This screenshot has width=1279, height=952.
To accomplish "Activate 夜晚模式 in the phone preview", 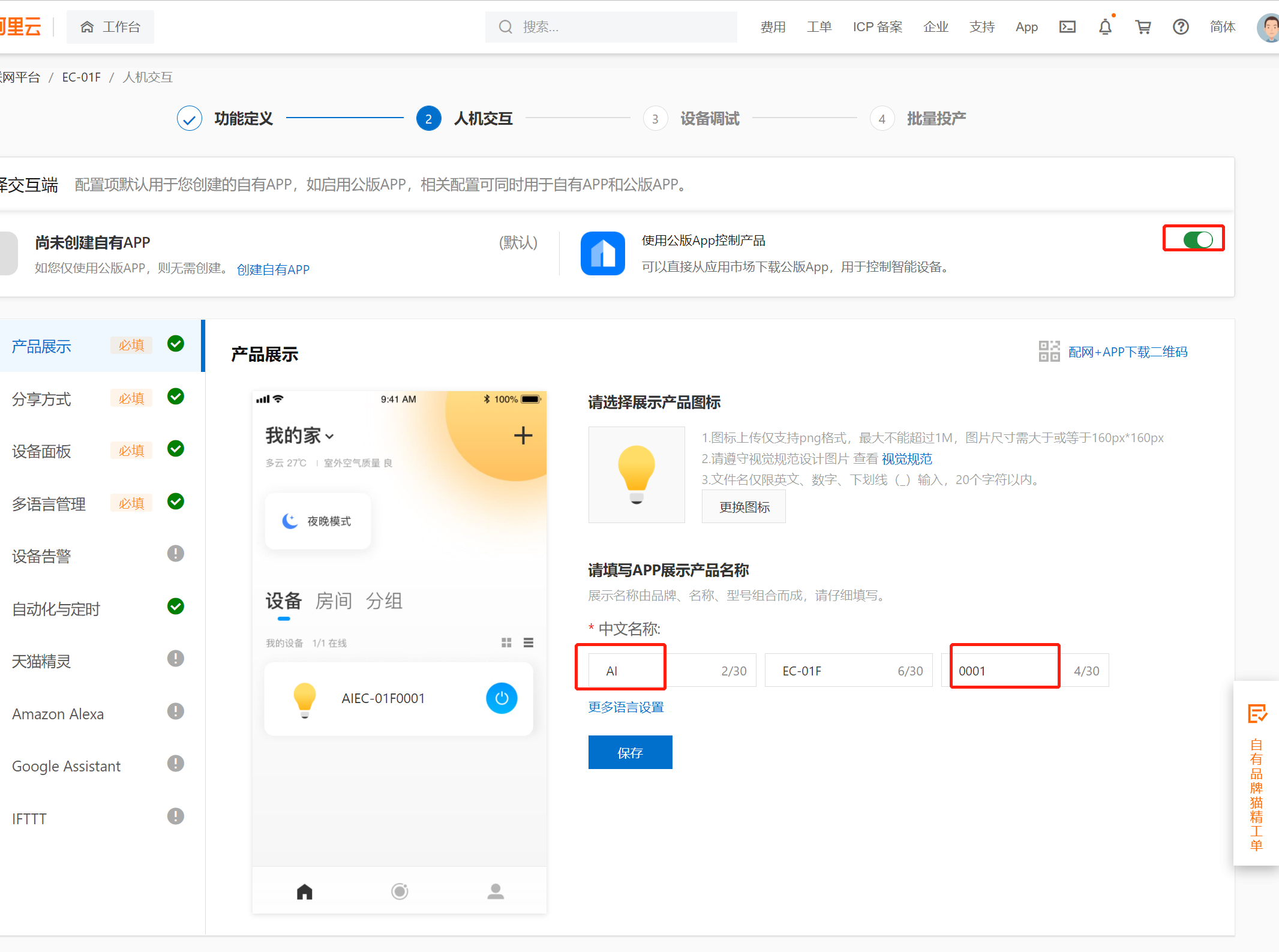I will 317,521.
